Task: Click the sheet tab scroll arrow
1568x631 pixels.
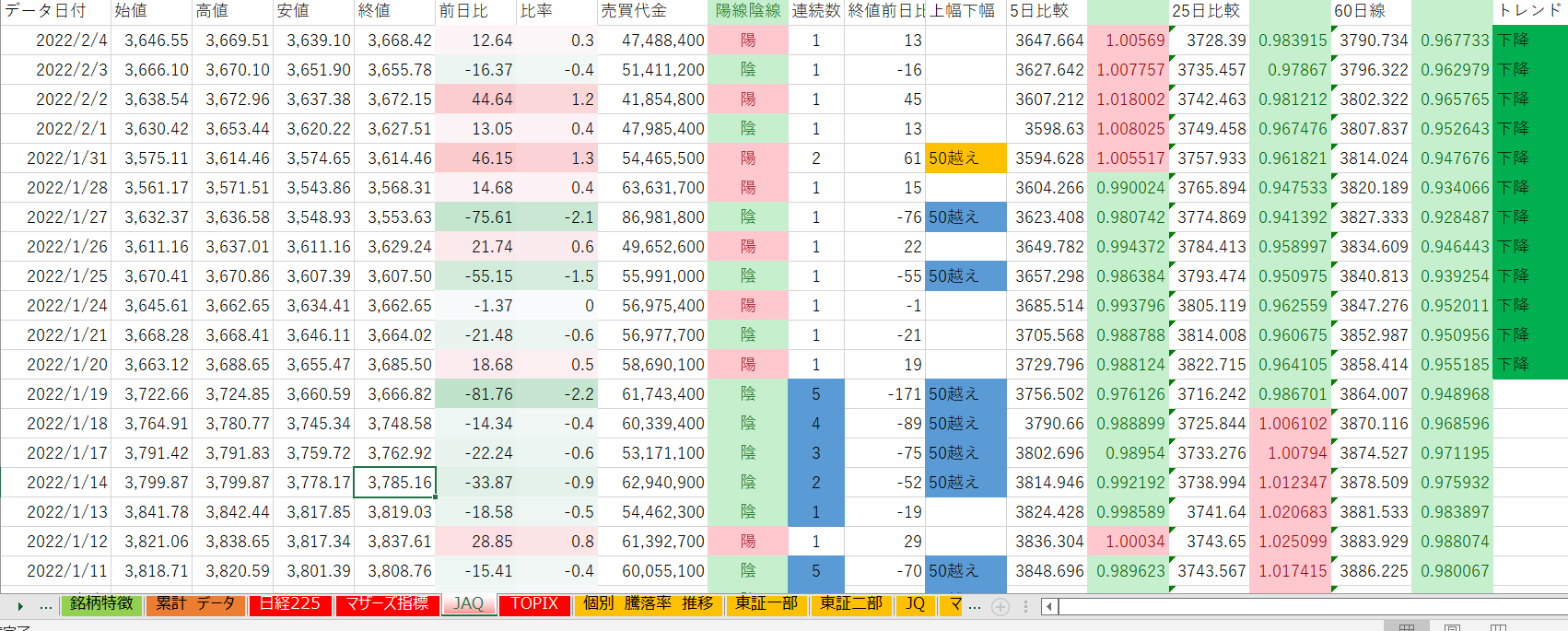Action: (19, 606)
